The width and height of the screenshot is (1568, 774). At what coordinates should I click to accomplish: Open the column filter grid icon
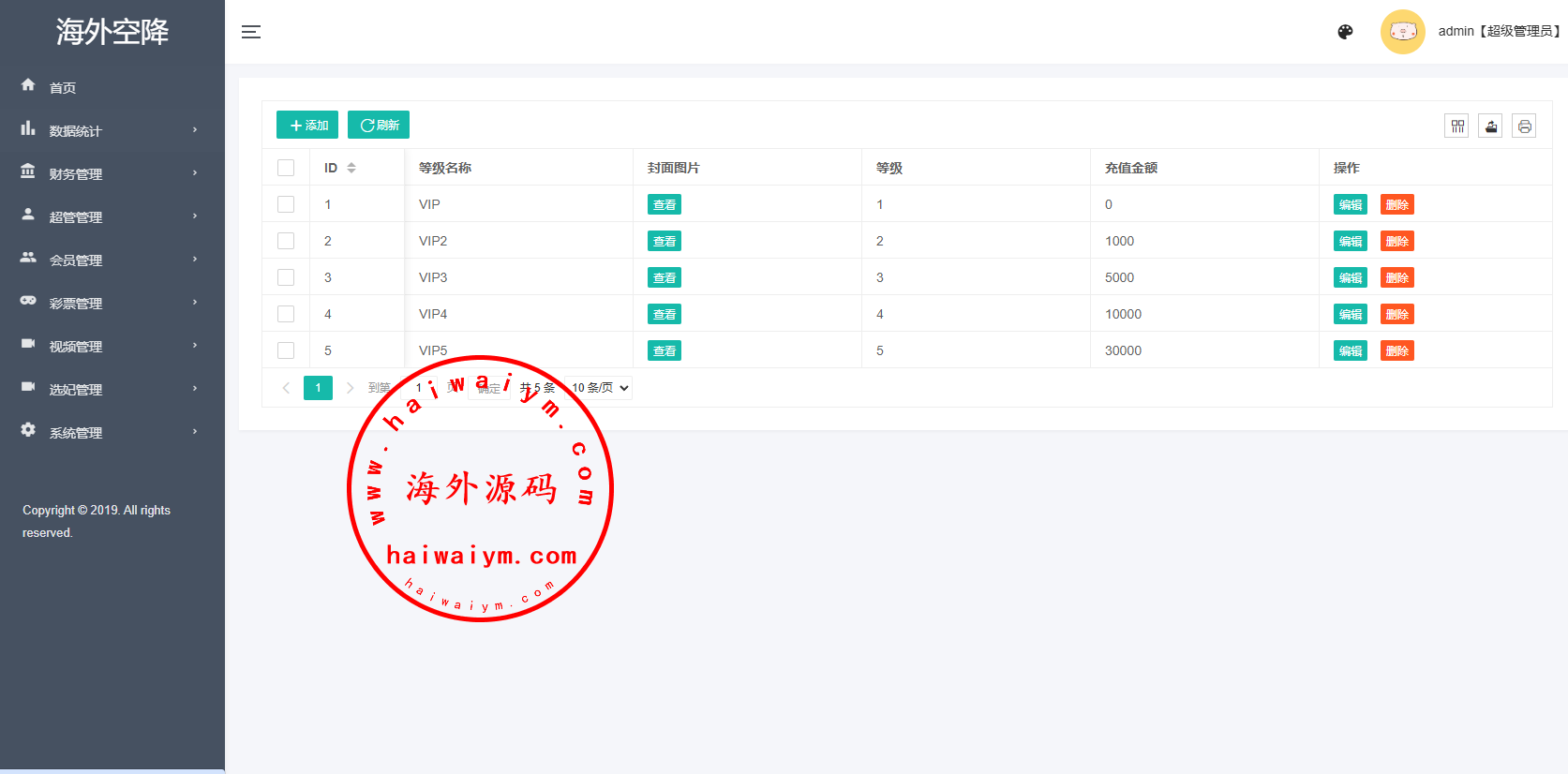pos(1456,126)
